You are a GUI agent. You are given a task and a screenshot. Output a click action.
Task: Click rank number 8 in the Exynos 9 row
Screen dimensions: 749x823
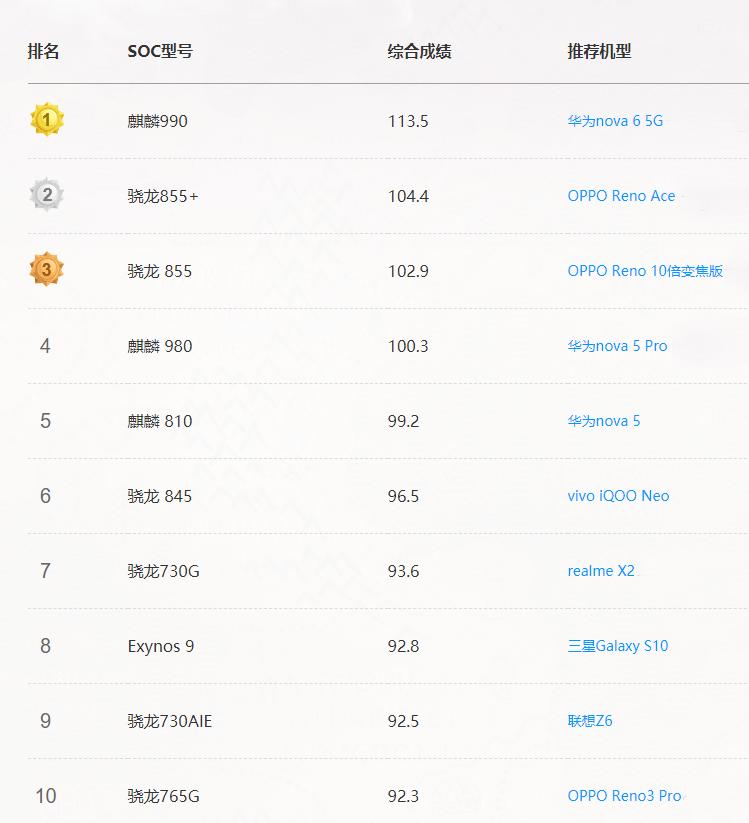pos(45,646)
